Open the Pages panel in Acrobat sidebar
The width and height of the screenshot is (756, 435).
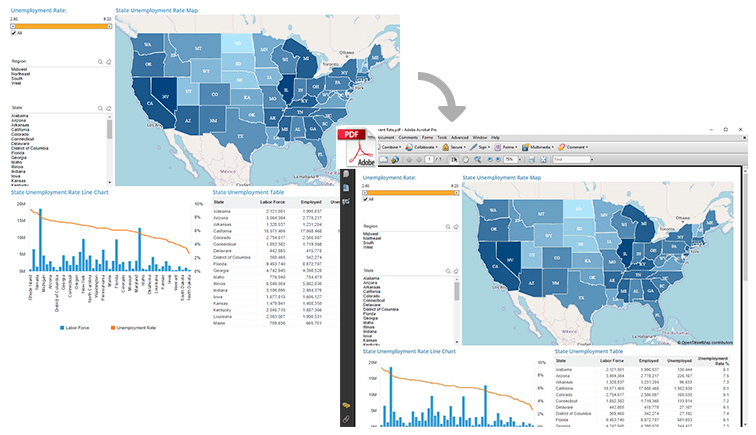click(x=346, y=175)
